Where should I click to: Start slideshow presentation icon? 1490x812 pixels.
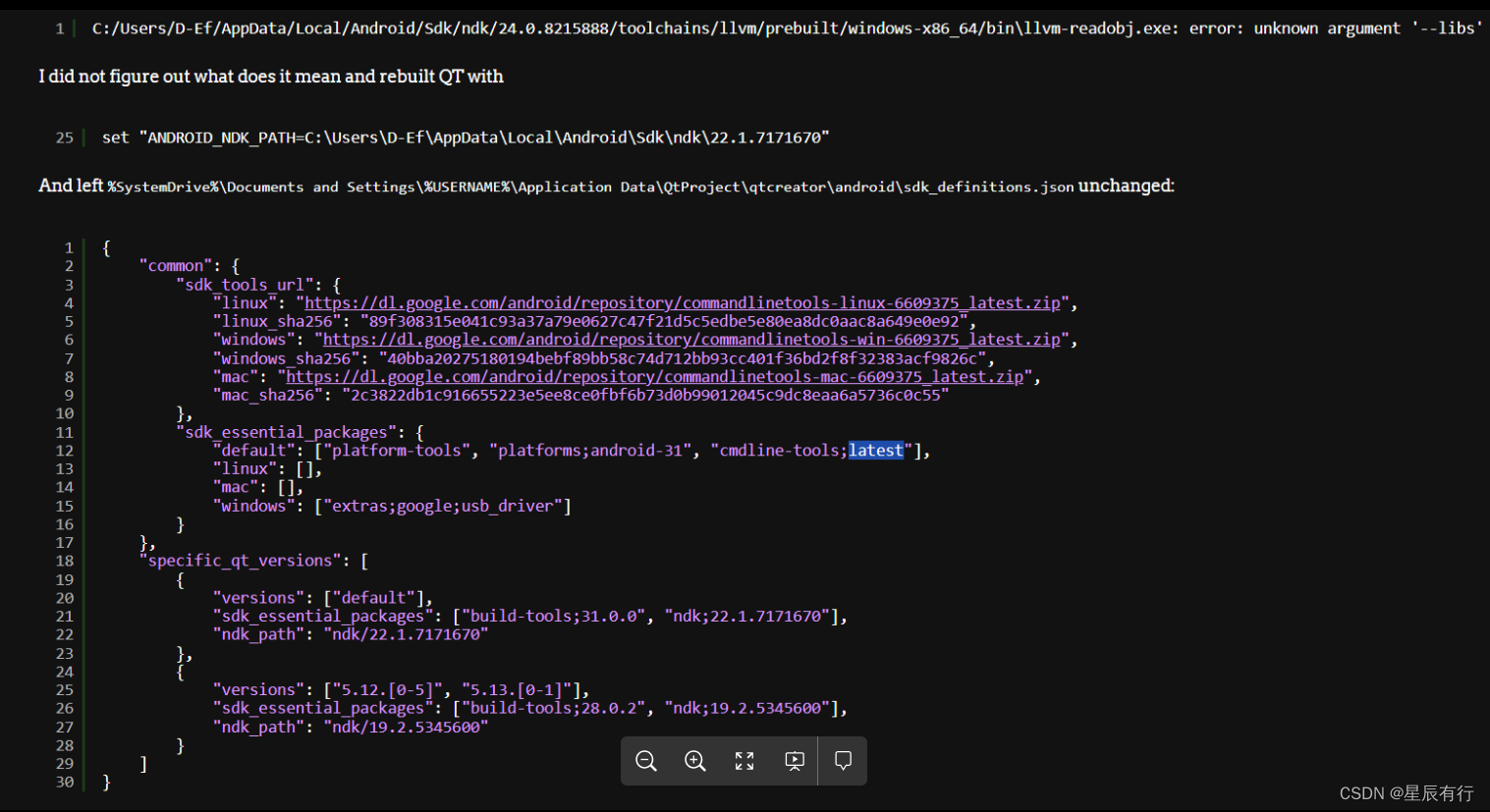coord(794,761)
